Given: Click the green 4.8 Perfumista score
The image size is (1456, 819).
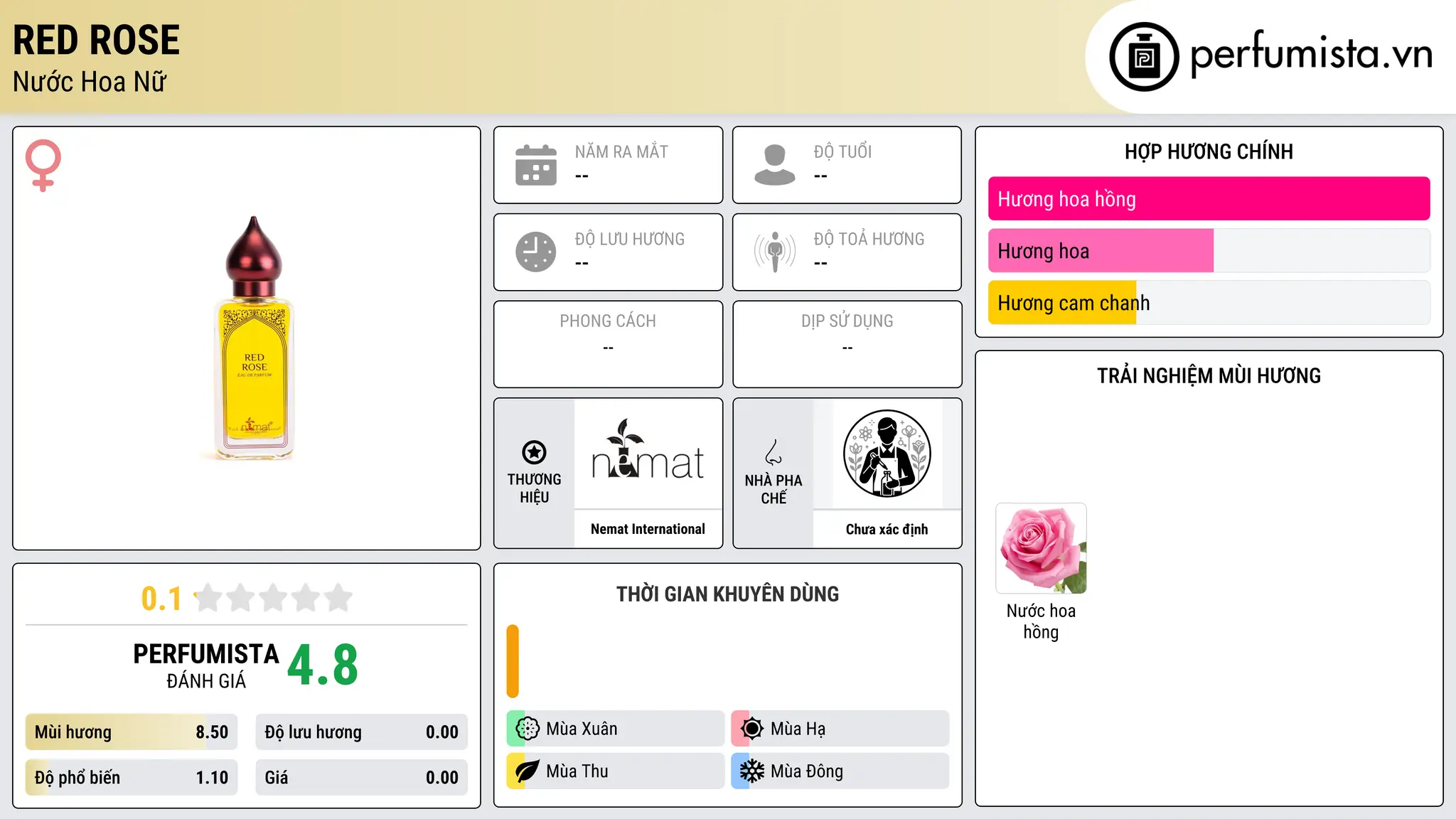Looking at the screenshot, I should tap(323, 665).
